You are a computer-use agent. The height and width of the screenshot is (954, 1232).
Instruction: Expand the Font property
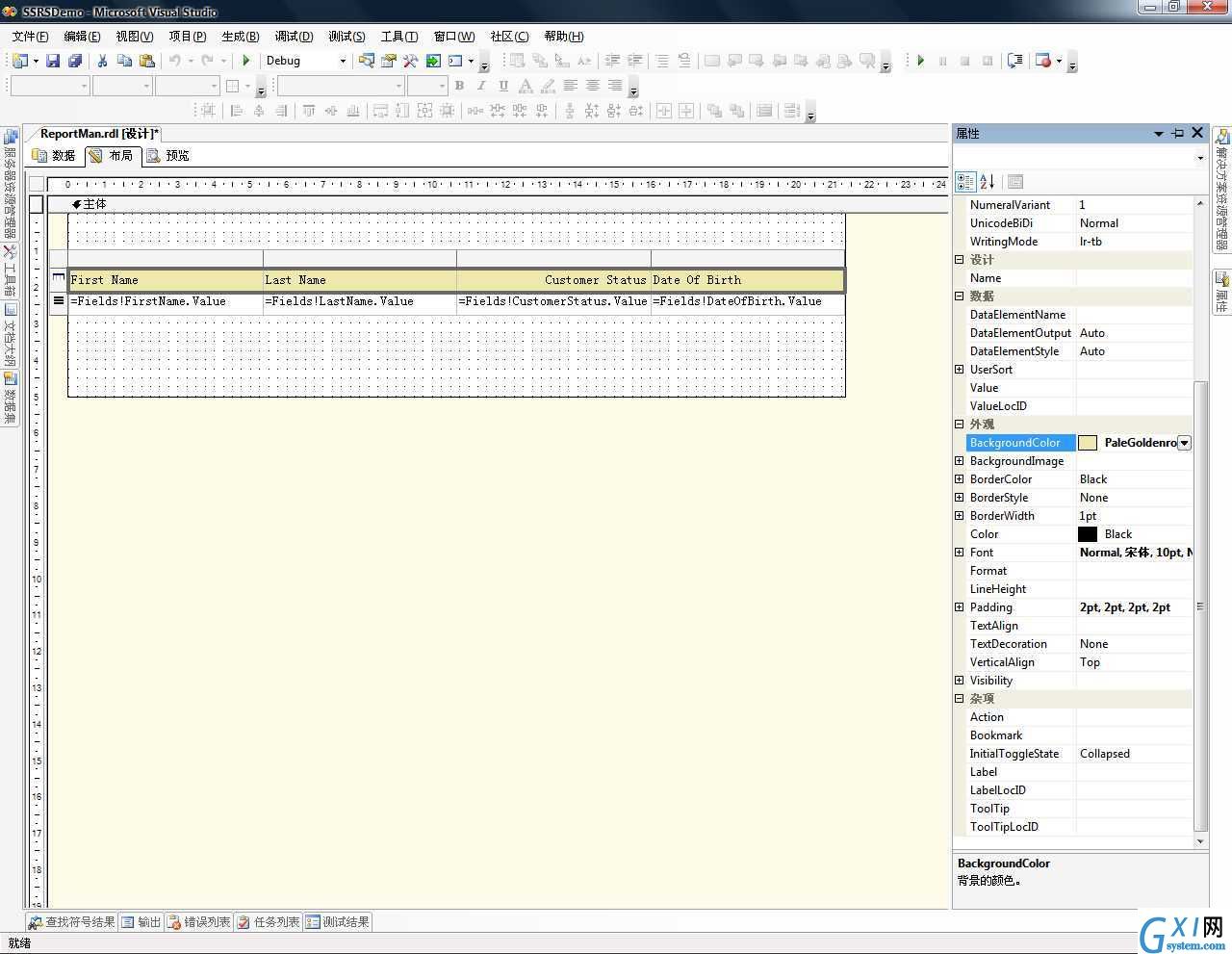[x=959, y=553]
